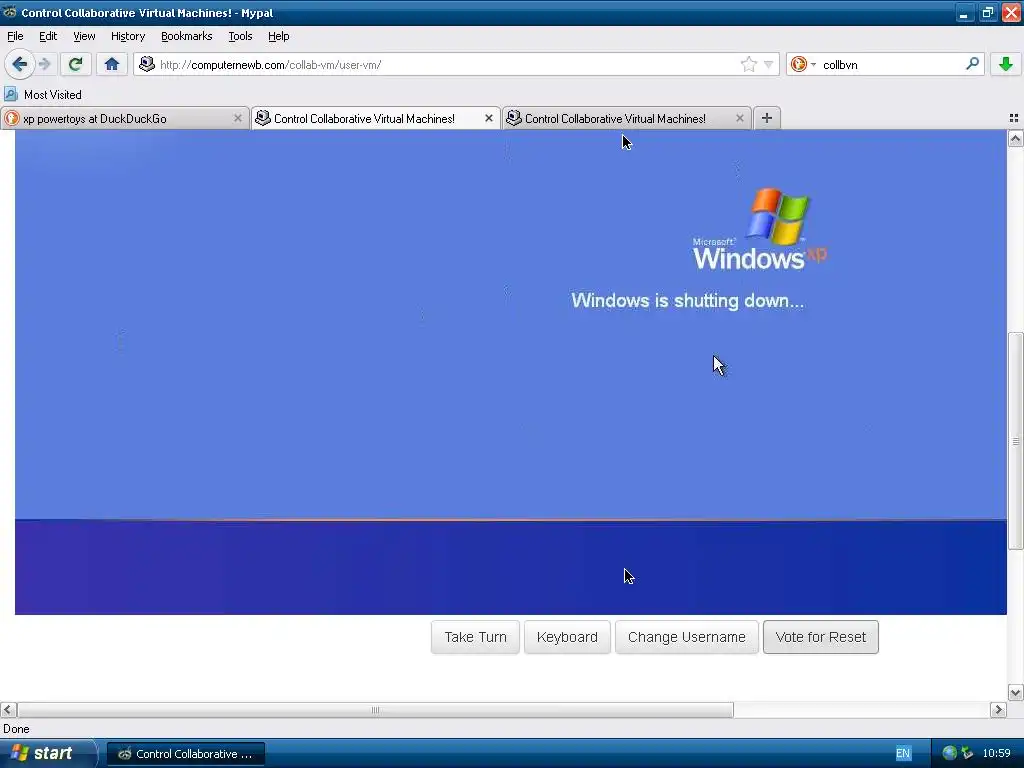Image resolution: width=1024 pixels, height=768 pixels.
Task: Restore down the Mypal browser window
Action: click(x=987, y=12)
